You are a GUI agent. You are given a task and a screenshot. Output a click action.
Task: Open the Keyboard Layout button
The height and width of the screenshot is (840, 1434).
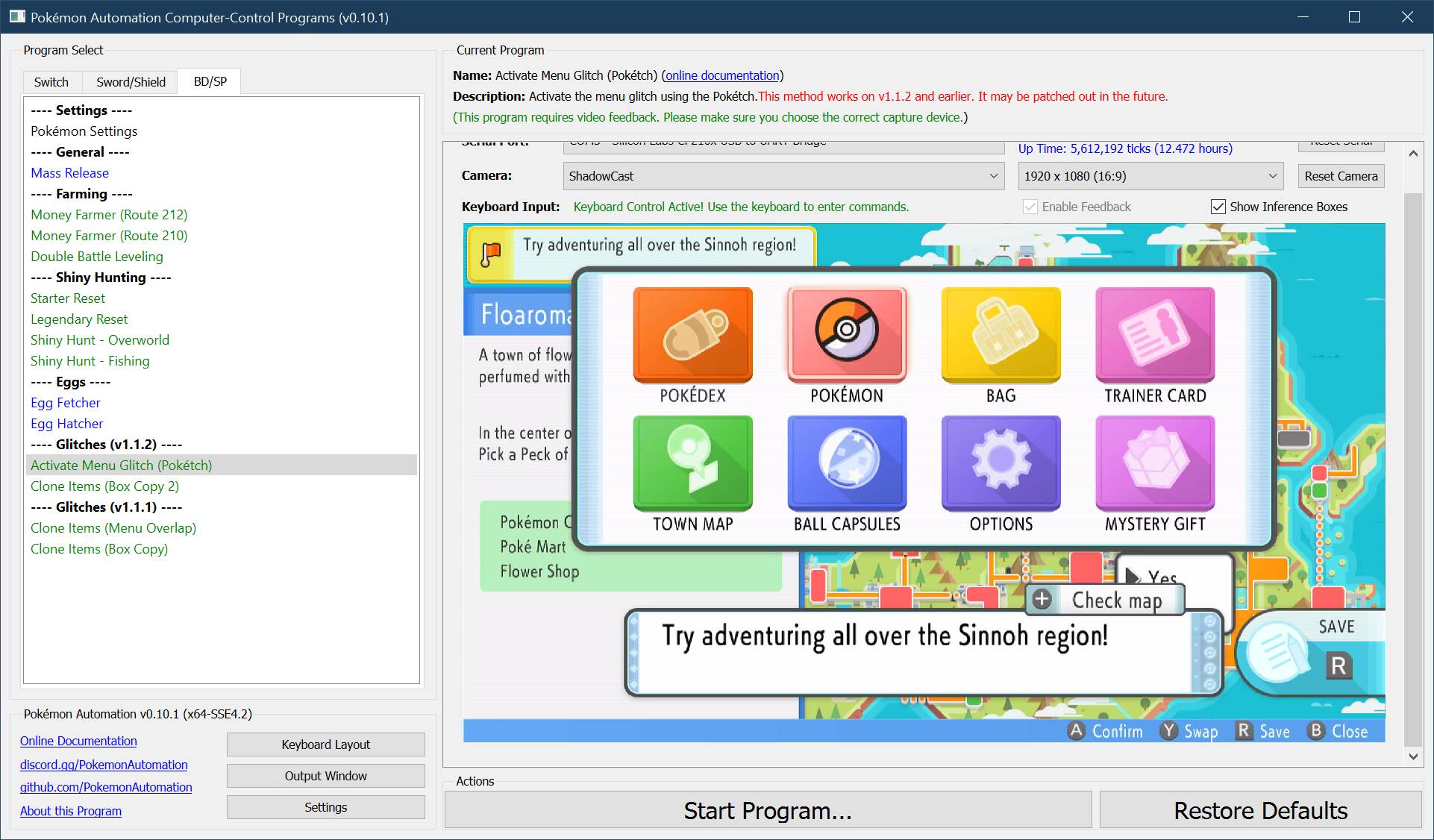click(325, 745)
